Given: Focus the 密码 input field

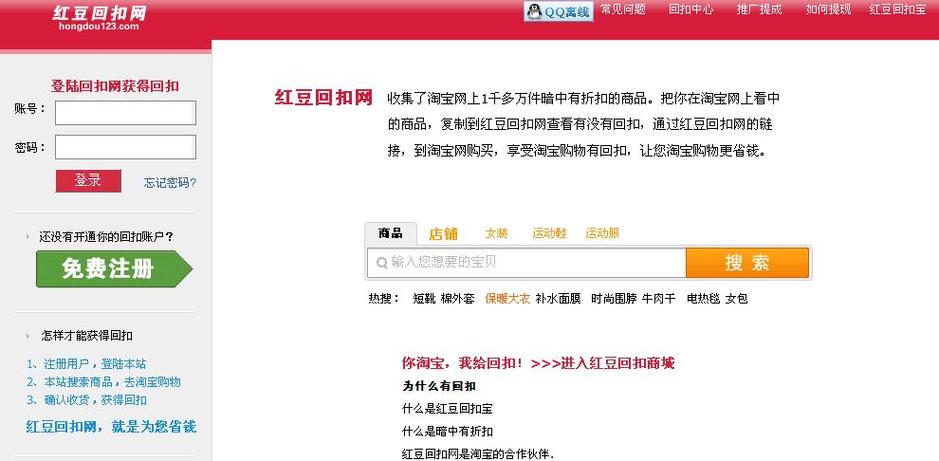Looking at the screenshot, I should pos(125,147).
